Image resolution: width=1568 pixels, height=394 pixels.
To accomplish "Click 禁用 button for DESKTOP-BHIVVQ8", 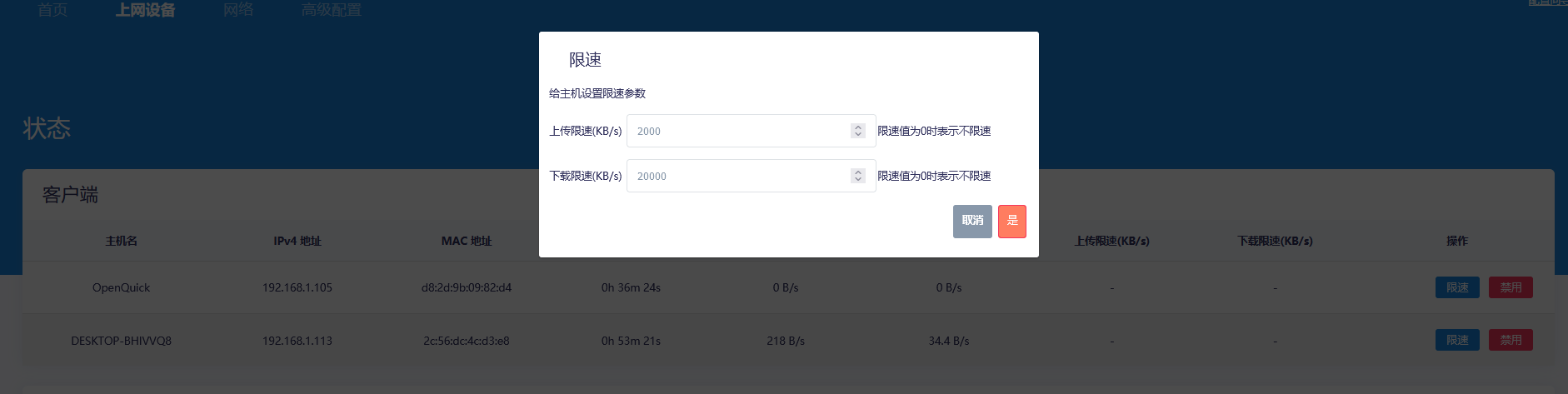I will [1511, 340].
